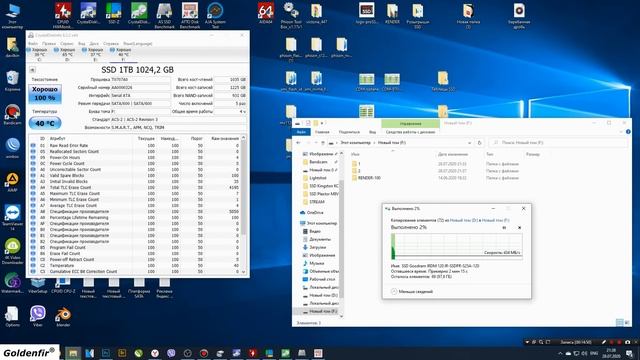This screenshot has height=360, width=640.
Task: Open the Quick Access Toolbar dropdown arrow
Action: (322, 123)
